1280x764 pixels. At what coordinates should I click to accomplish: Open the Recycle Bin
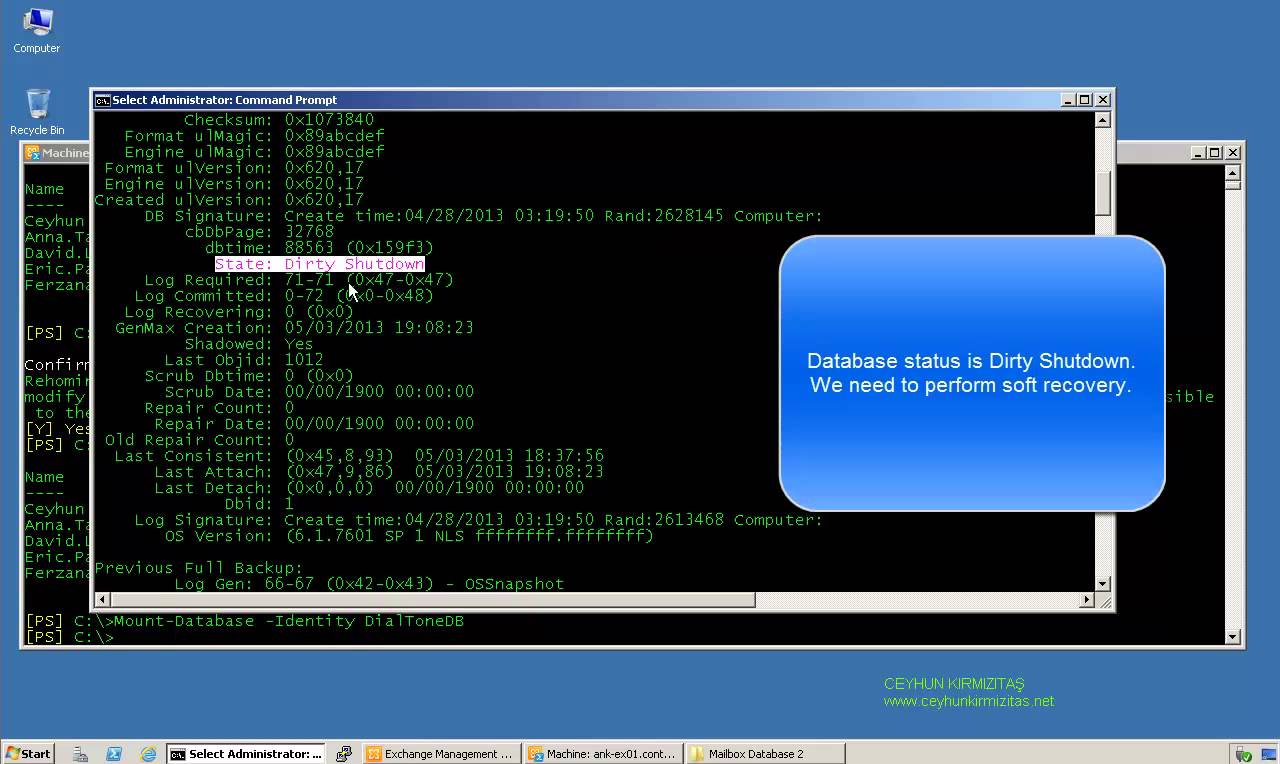[36, 102]
